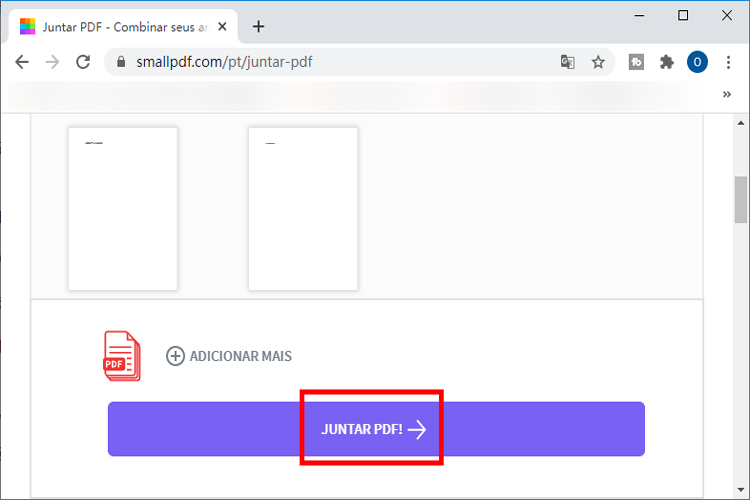Screen dimensions: 750x500
Task: Open the Chrome profile avatar
Action: click(697, 62)
